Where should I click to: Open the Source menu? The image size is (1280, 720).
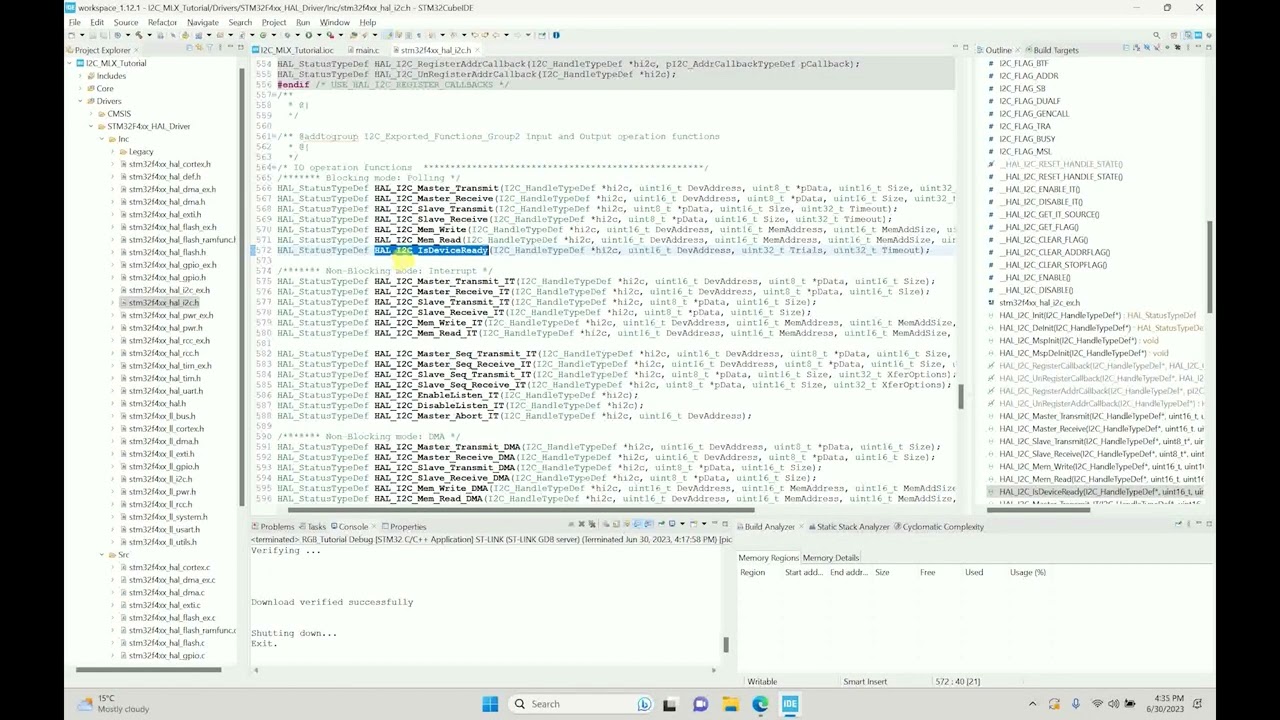point(126,22)
